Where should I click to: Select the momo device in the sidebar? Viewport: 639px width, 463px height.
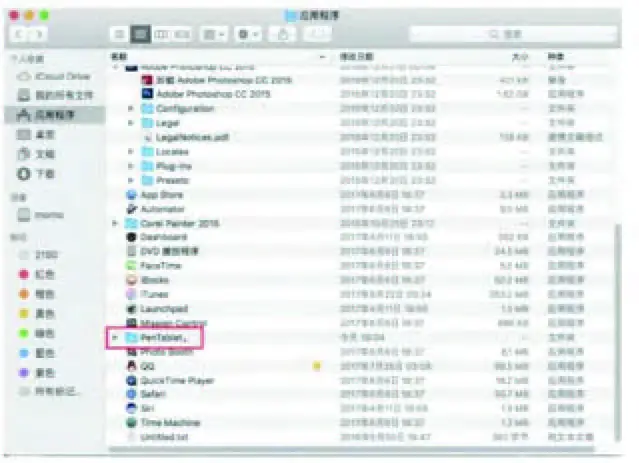[41, 215]
